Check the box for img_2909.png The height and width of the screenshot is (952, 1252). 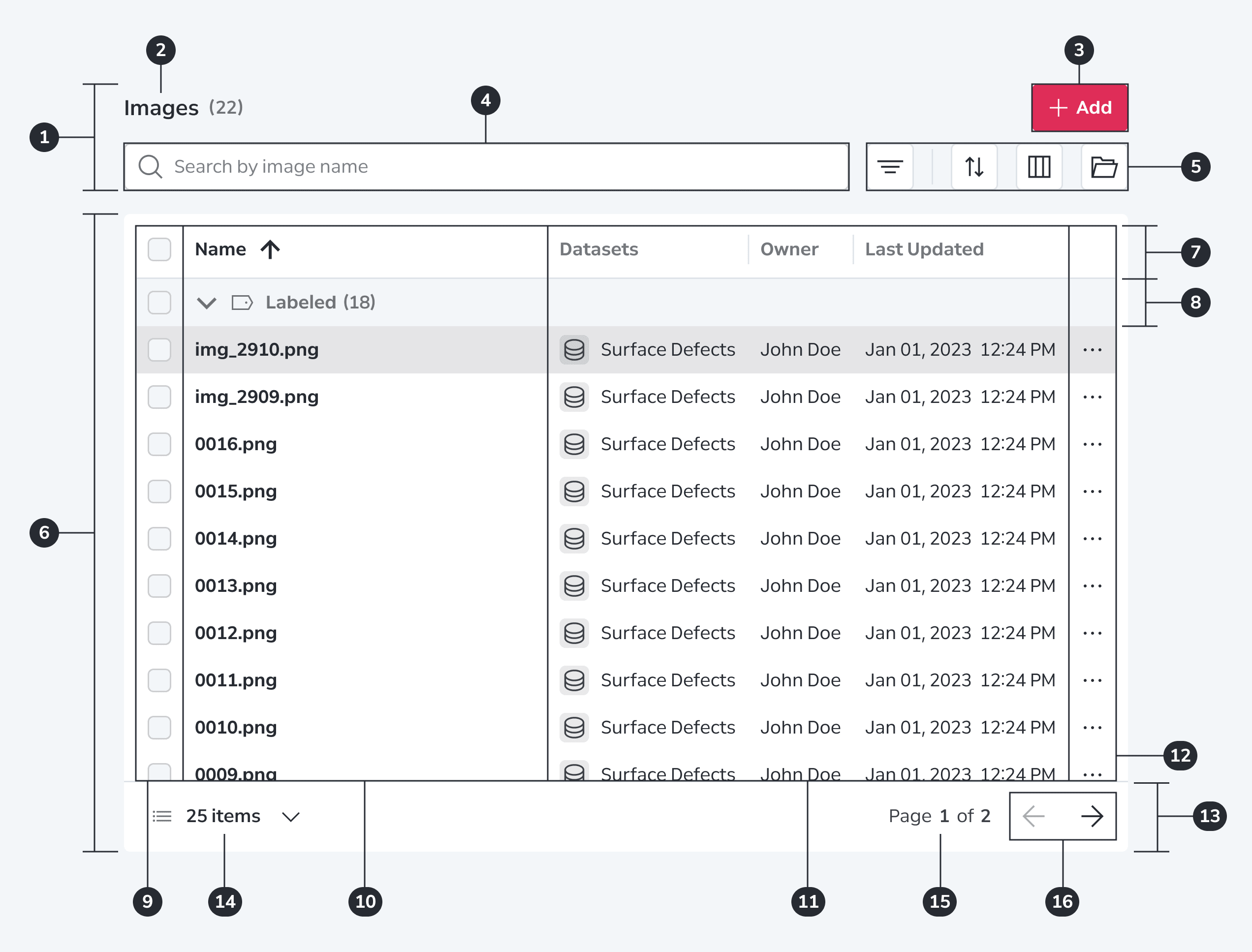(x=159, y=397)
